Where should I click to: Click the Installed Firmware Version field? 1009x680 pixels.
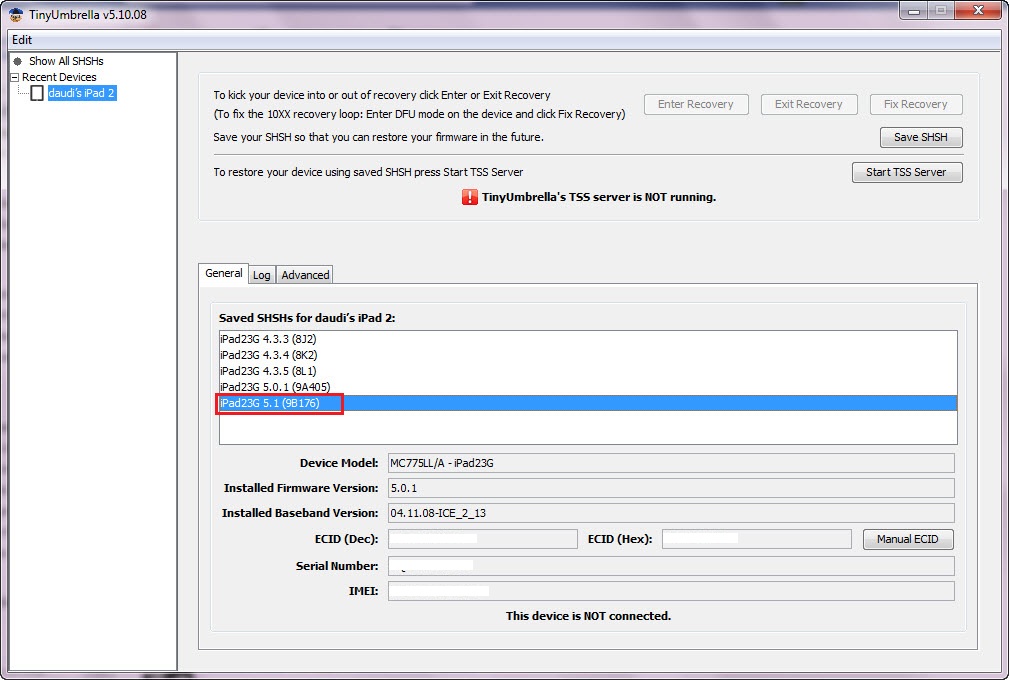[671, 488]
